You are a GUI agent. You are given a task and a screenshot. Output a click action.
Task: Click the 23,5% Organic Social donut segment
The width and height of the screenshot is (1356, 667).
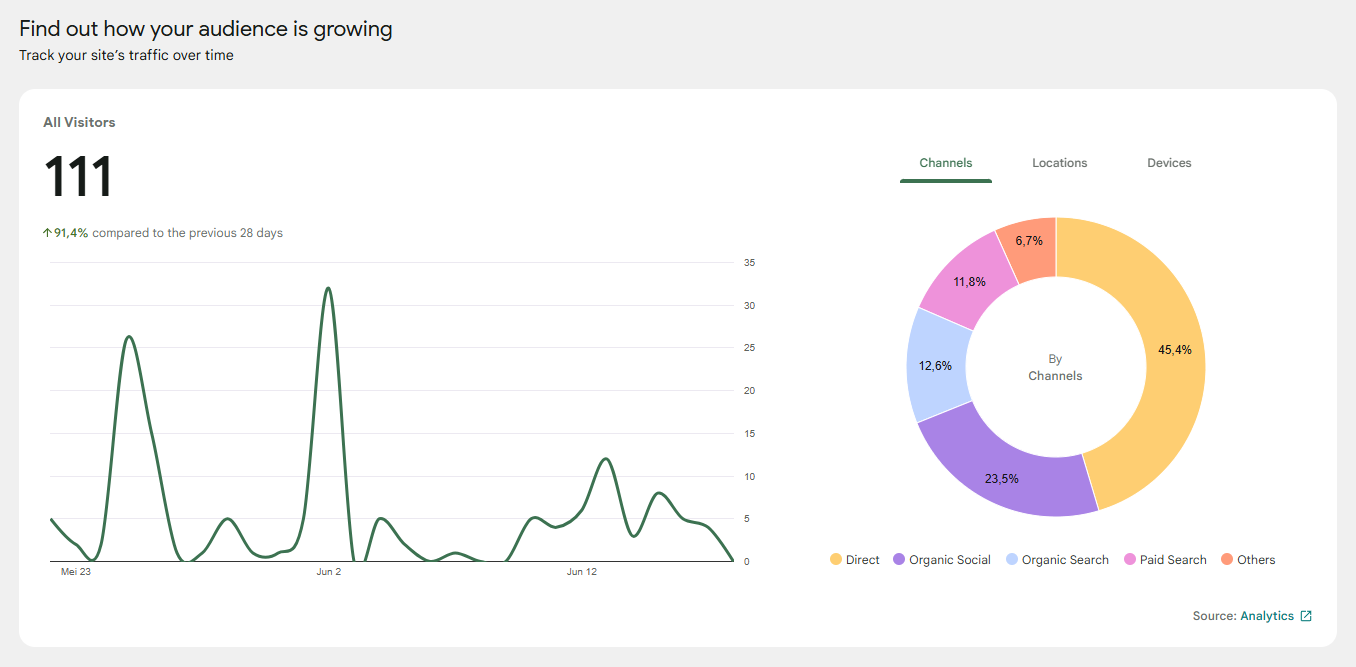1000,470
